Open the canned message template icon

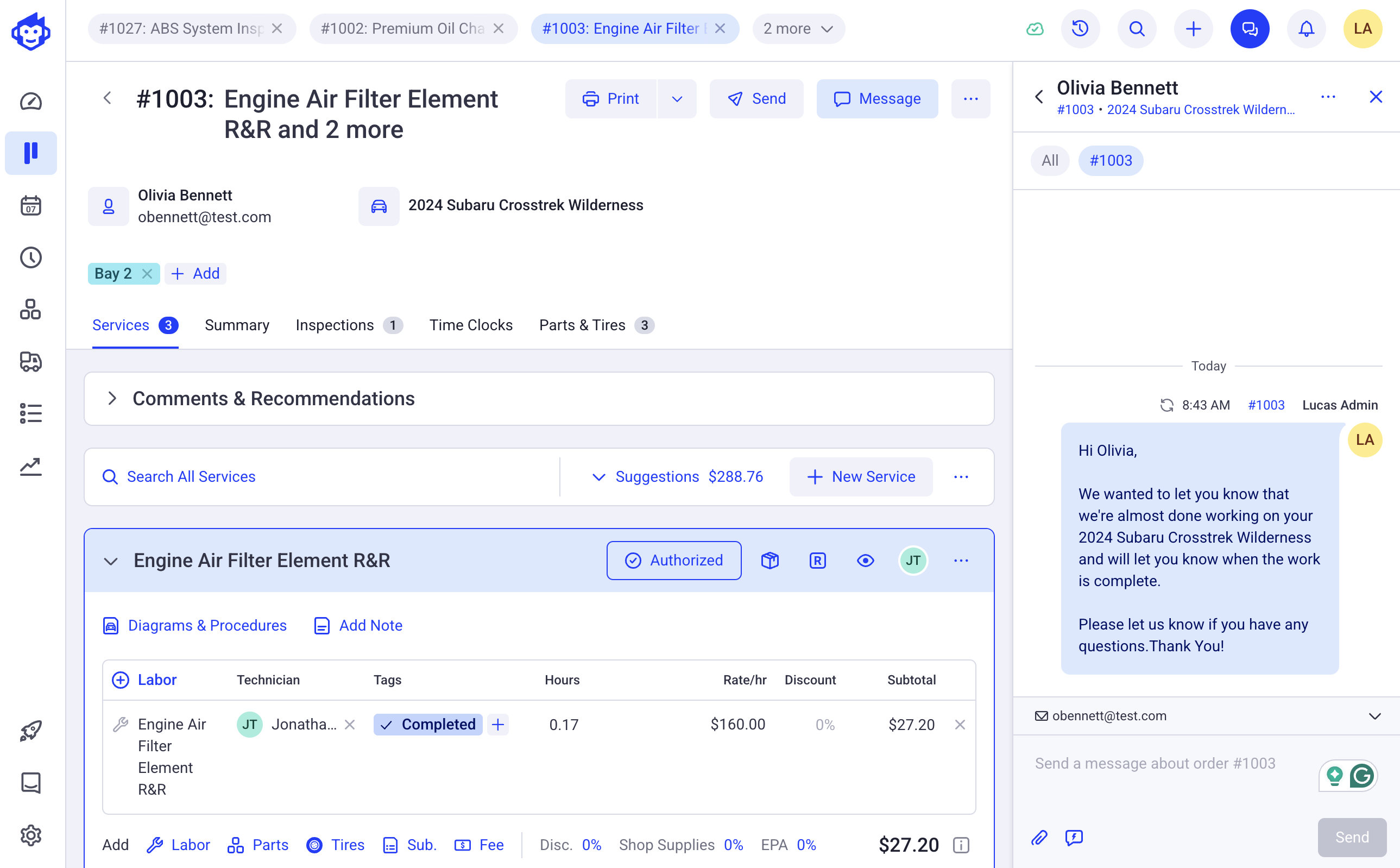coord(1074,838)
